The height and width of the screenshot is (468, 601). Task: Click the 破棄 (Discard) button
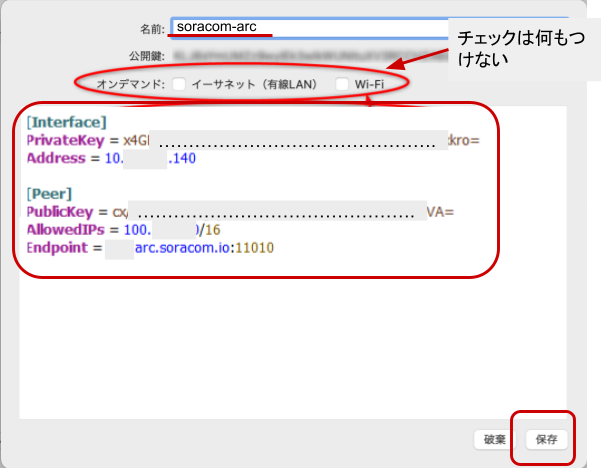(494, 439)
